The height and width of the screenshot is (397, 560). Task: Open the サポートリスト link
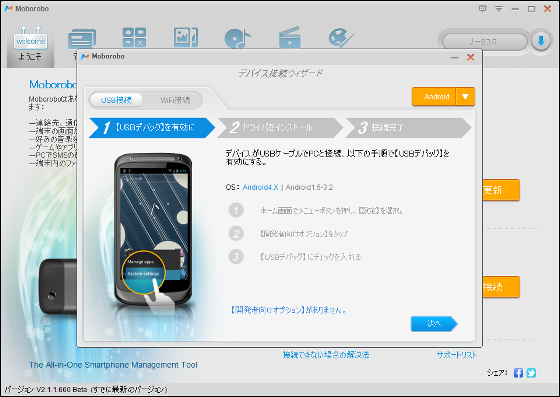(x=457, y=355)
